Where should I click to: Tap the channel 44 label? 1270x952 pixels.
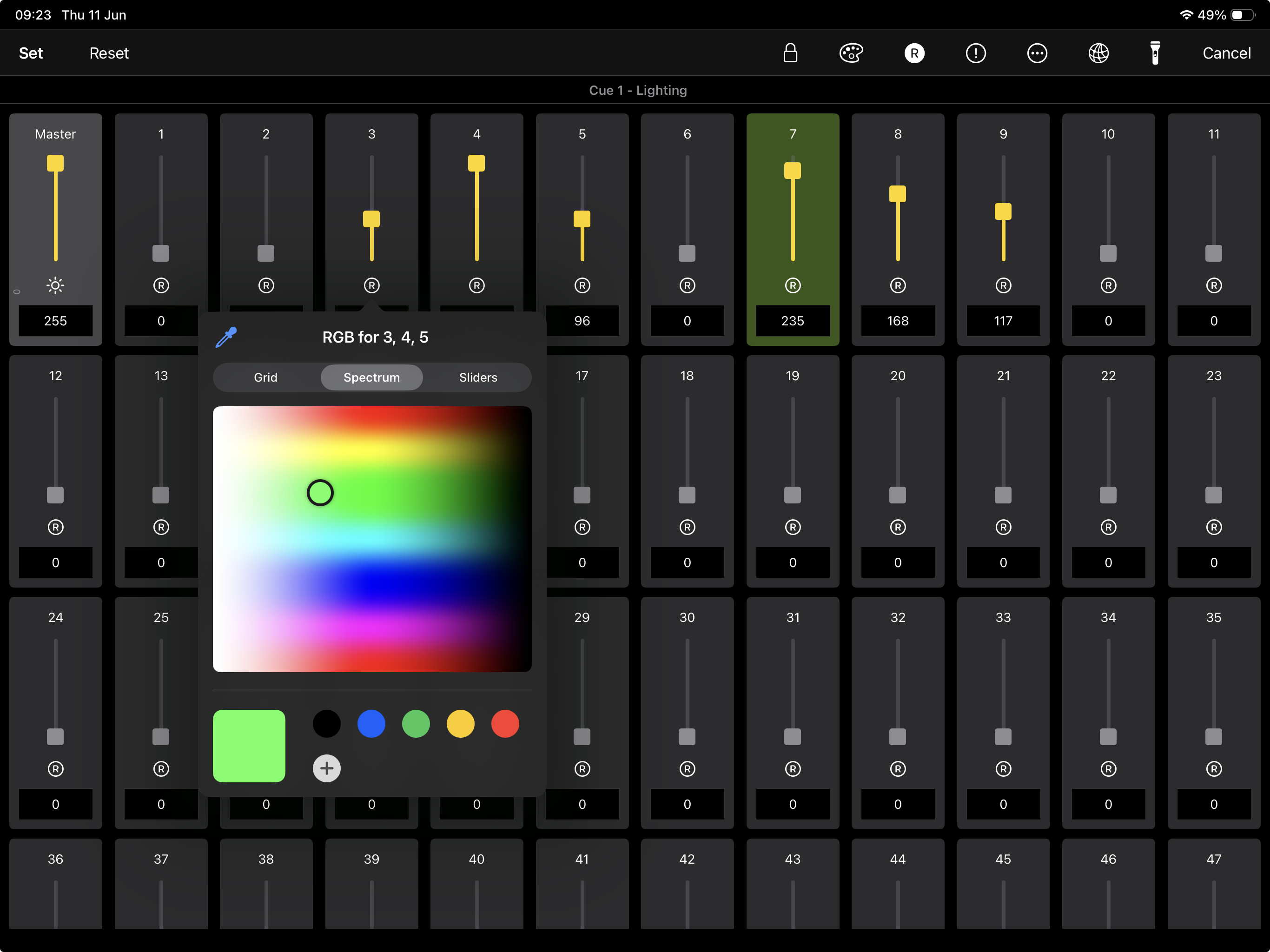898,859
